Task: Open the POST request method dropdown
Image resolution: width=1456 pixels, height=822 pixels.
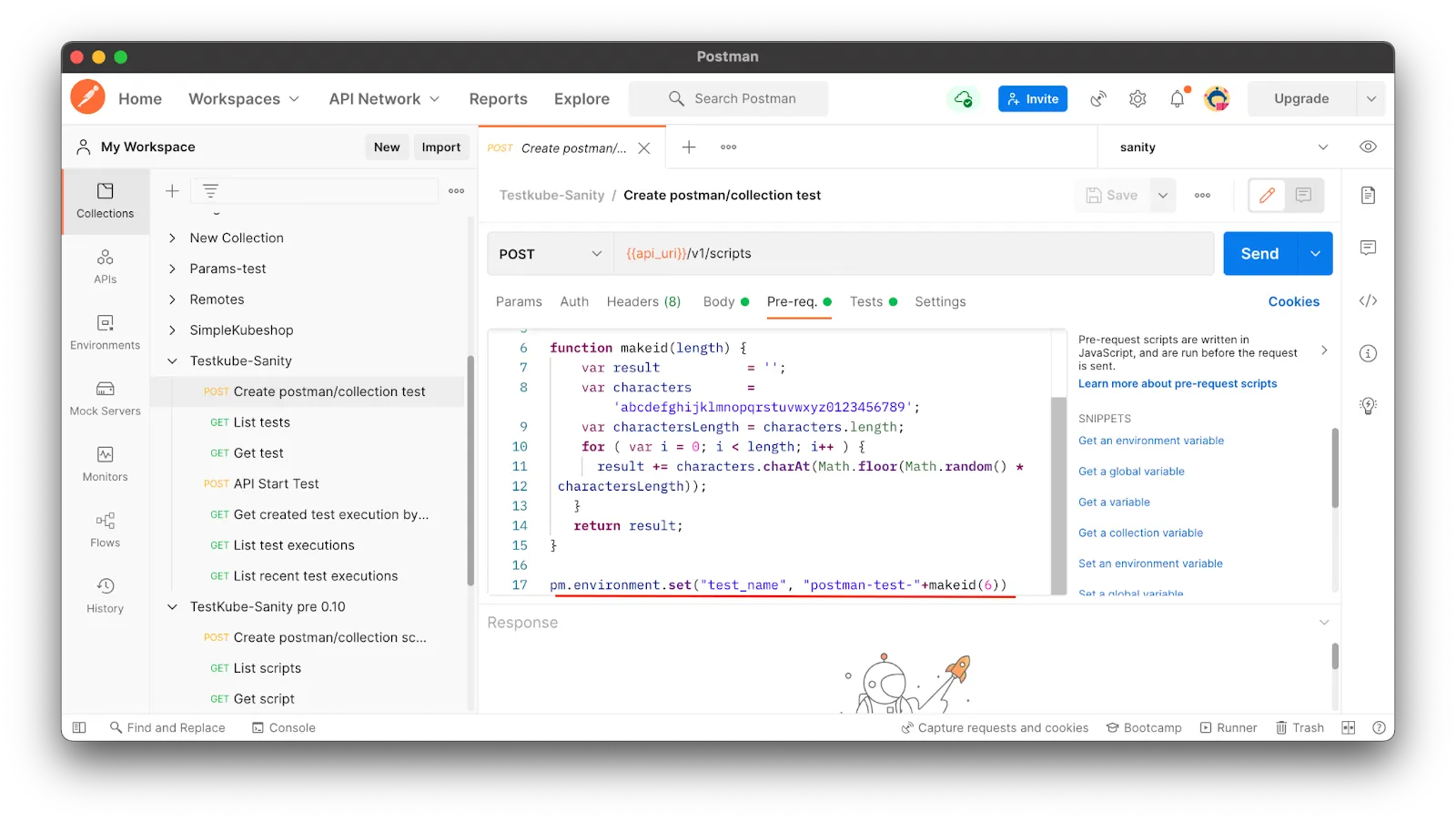Action: pyautogui.click(x=549, y=253)
